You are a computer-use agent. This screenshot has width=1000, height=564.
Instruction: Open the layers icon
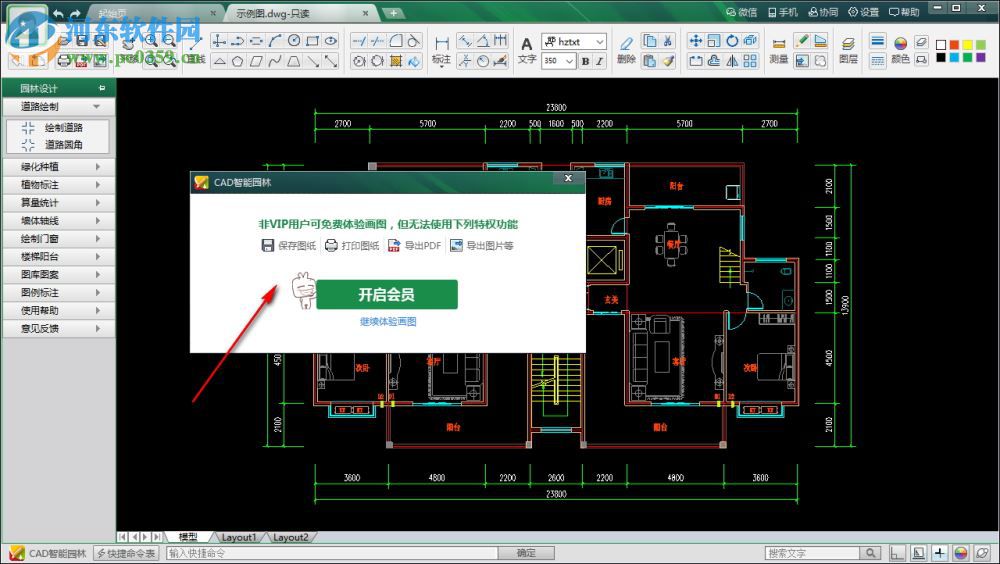[848, 43]
